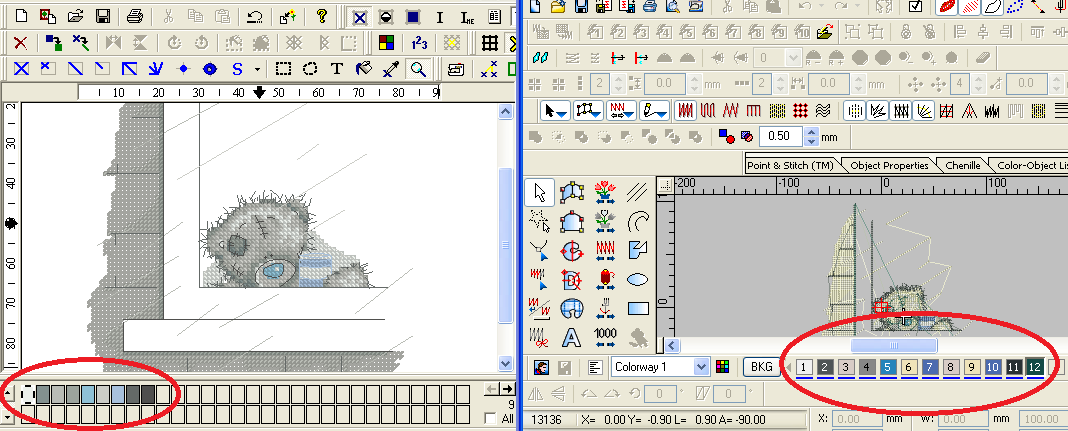Click the up arrow of the left vertical scrollbar

(506, 111)
